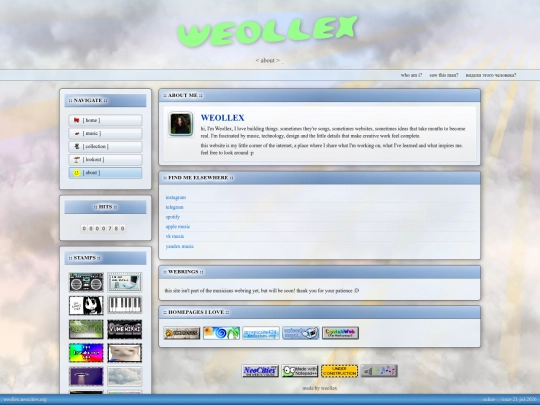Screen dimensions: 540x405
Task: Click the speaker and music notes badge
Action: (x=379, y=371)
